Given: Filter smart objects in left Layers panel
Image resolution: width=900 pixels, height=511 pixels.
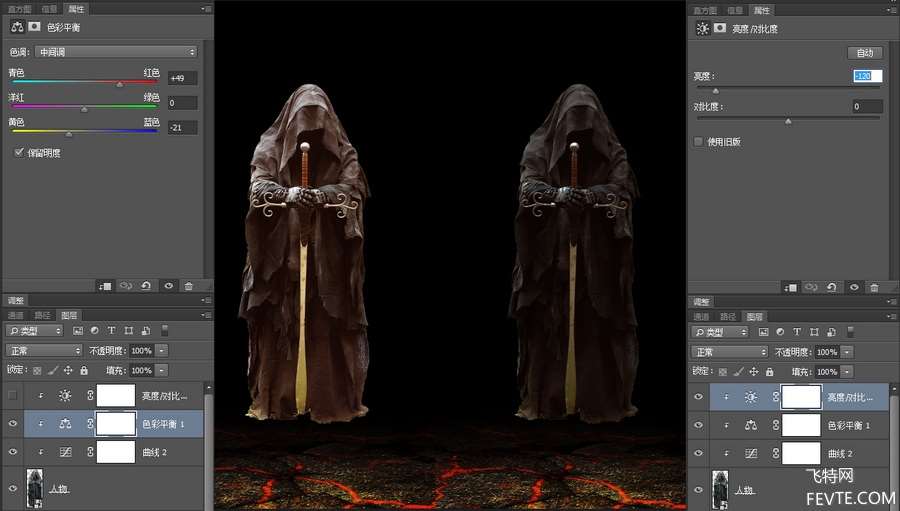Looking at the screenshot, I should pos(146,331).
